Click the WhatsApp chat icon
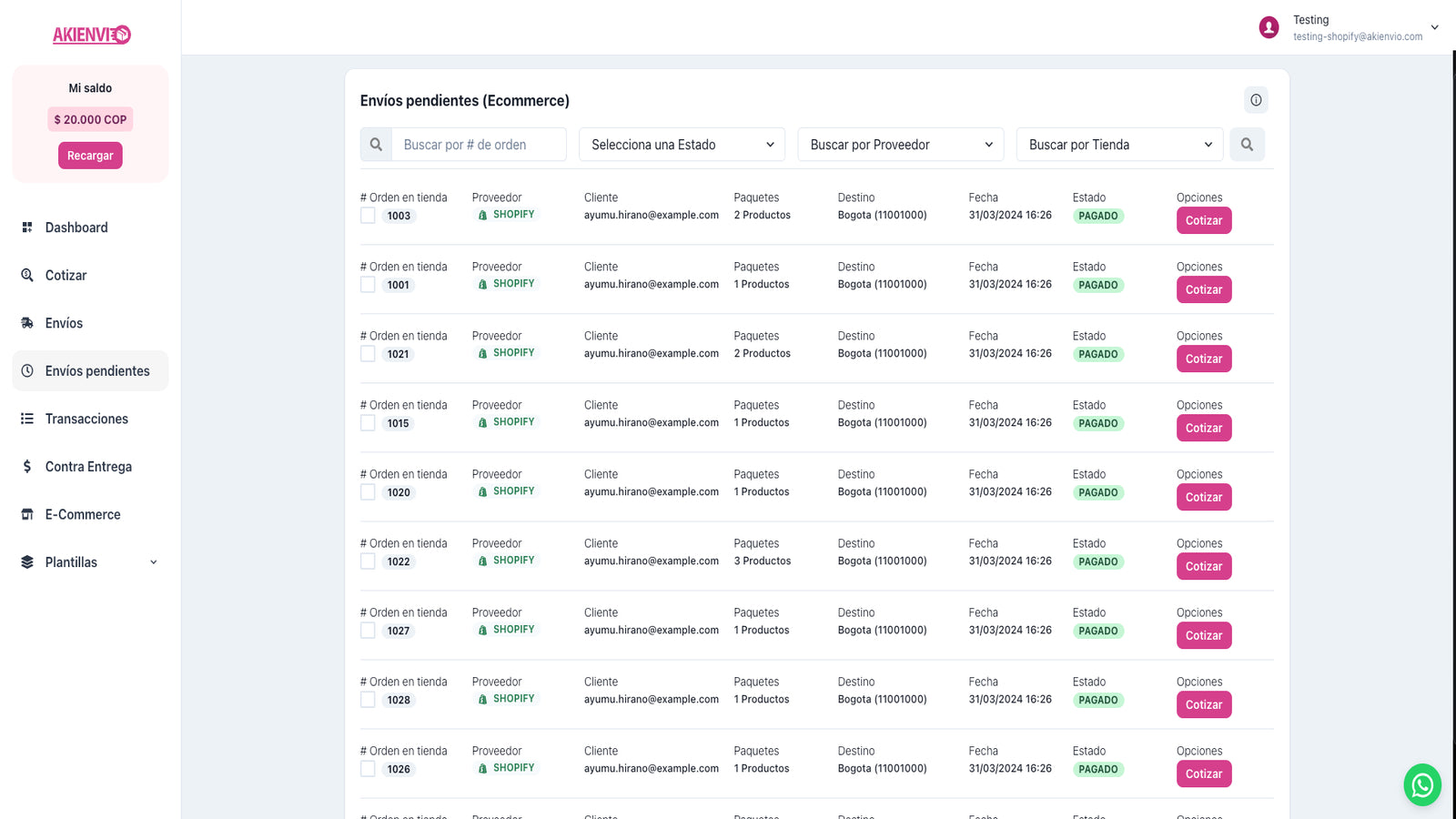Viewport: 1456px width, 819px height. [x=1421, y=784]
